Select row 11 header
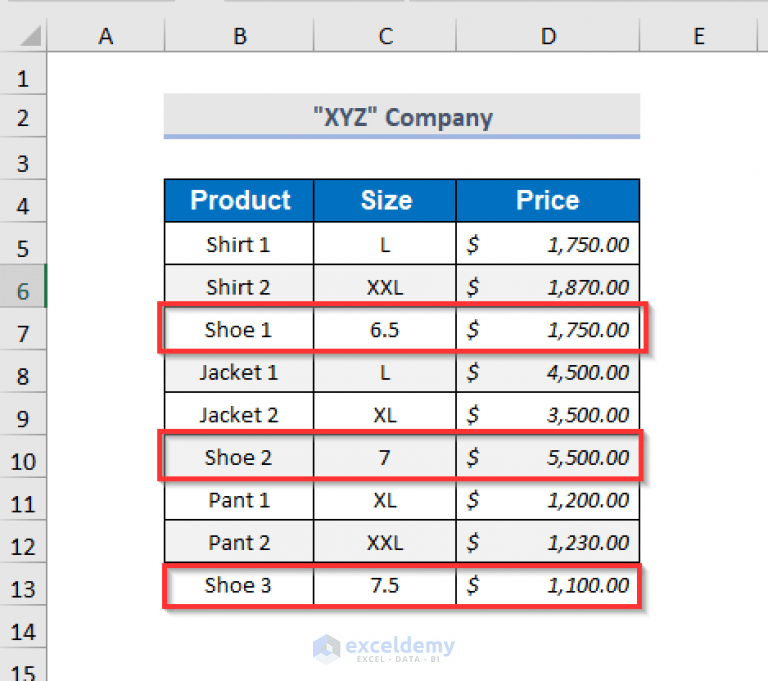Image resolution: width=768 pixels, height=681 pixels. (23, 499)
